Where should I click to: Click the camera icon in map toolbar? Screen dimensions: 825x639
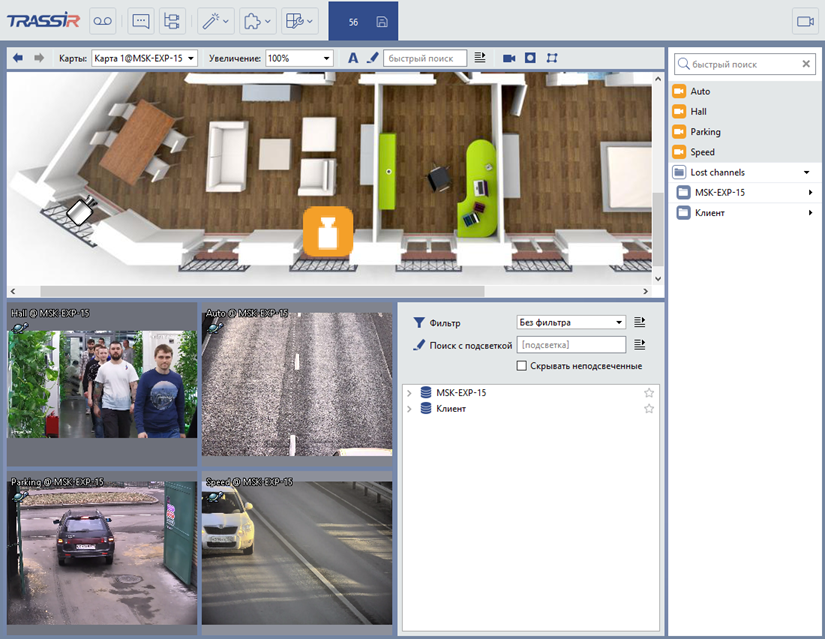509,58
